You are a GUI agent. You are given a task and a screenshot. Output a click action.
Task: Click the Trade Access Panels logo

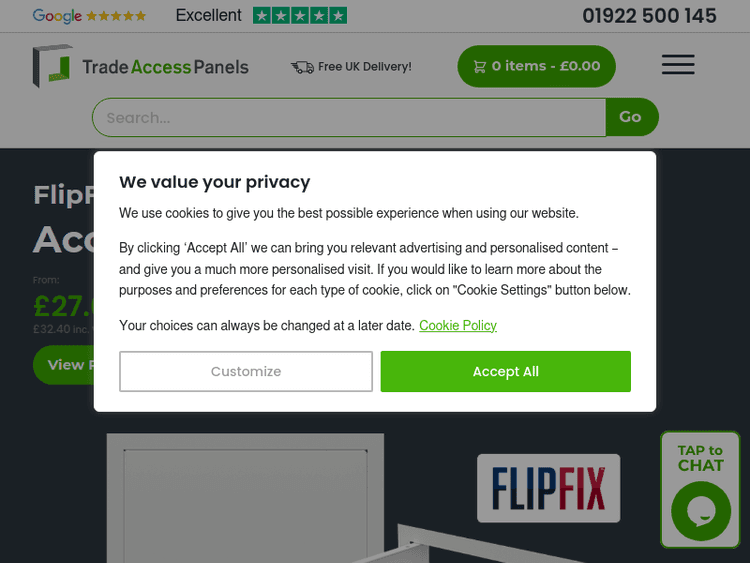click(141, 66)
